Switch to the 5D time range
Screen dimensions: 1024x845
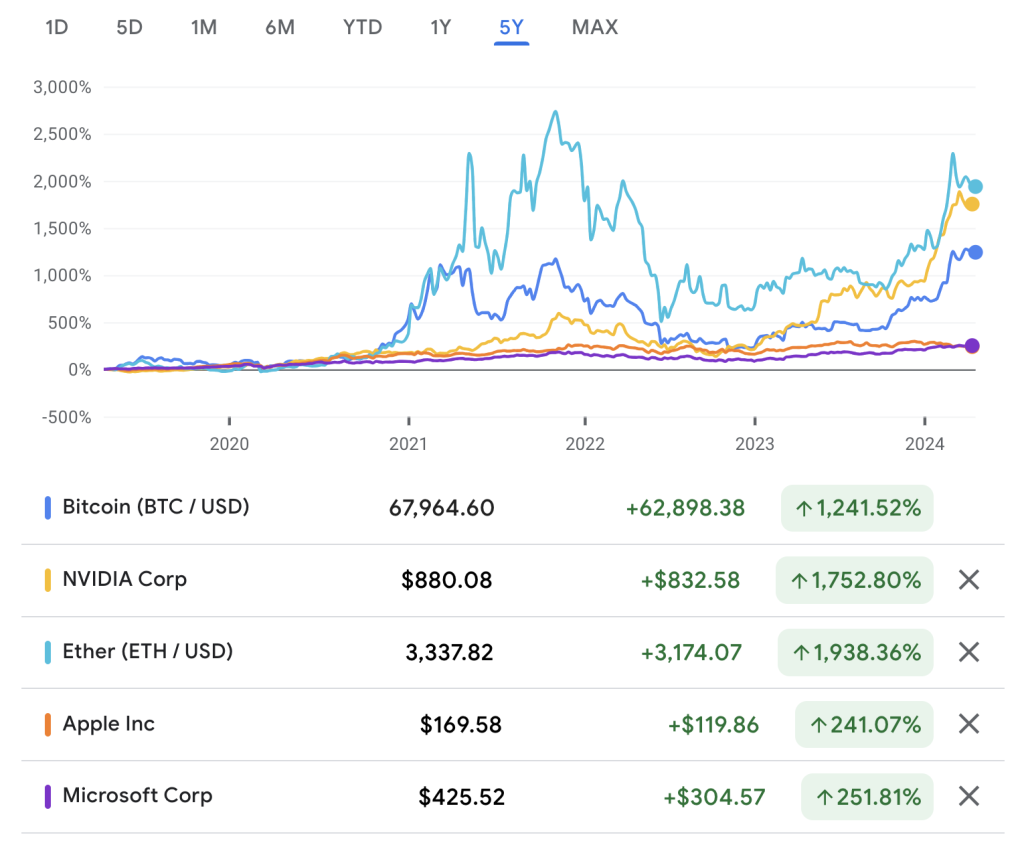(x=130, y=27)
